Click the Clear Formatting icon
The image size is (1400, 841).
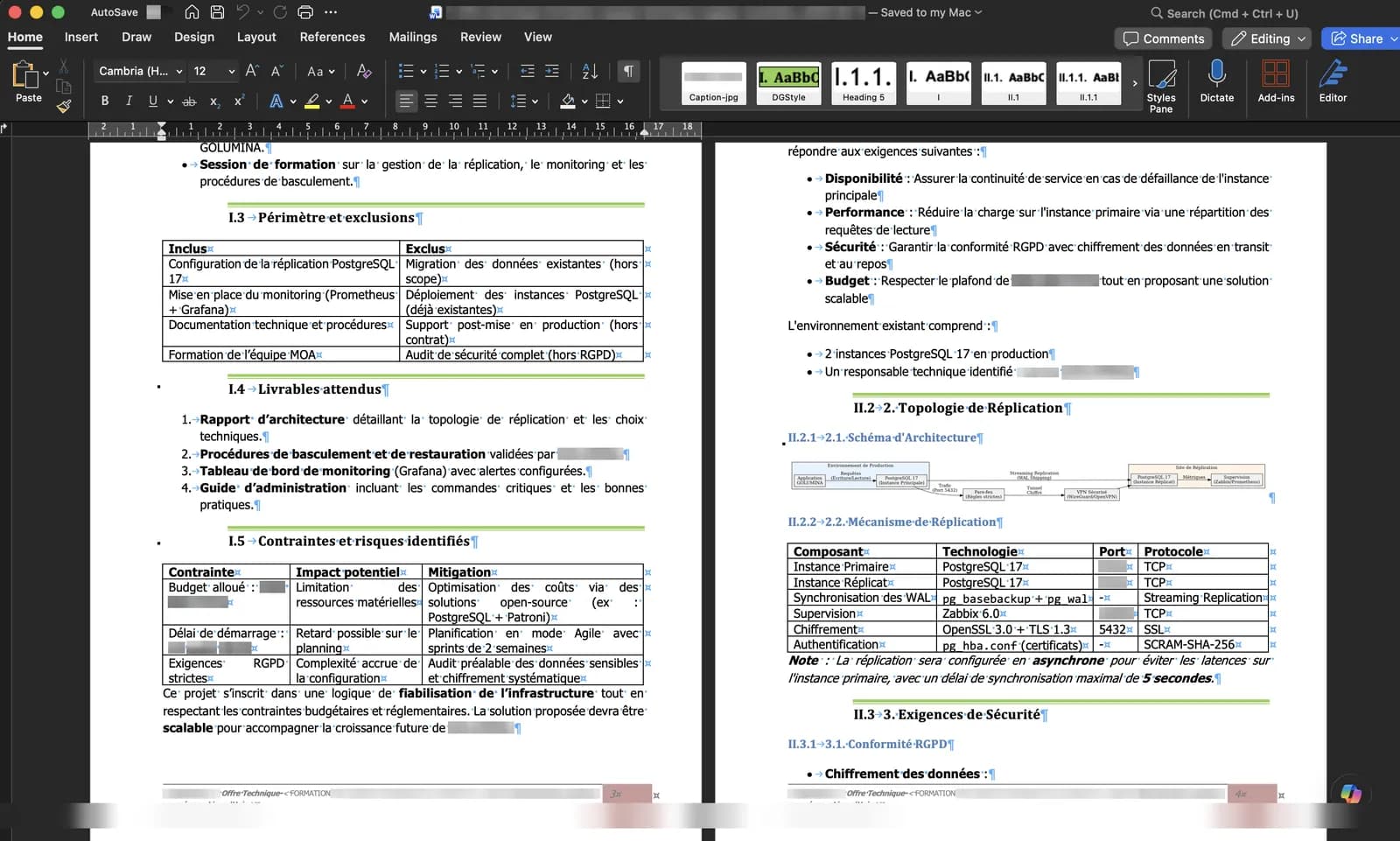click(364, 71)
